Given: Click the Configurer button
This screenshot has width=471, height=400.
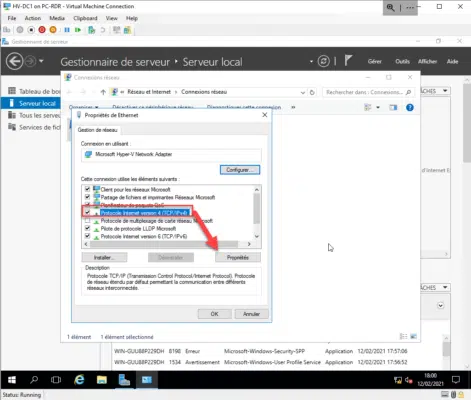Looking at the screenshot, I should [x=240, y=170].
